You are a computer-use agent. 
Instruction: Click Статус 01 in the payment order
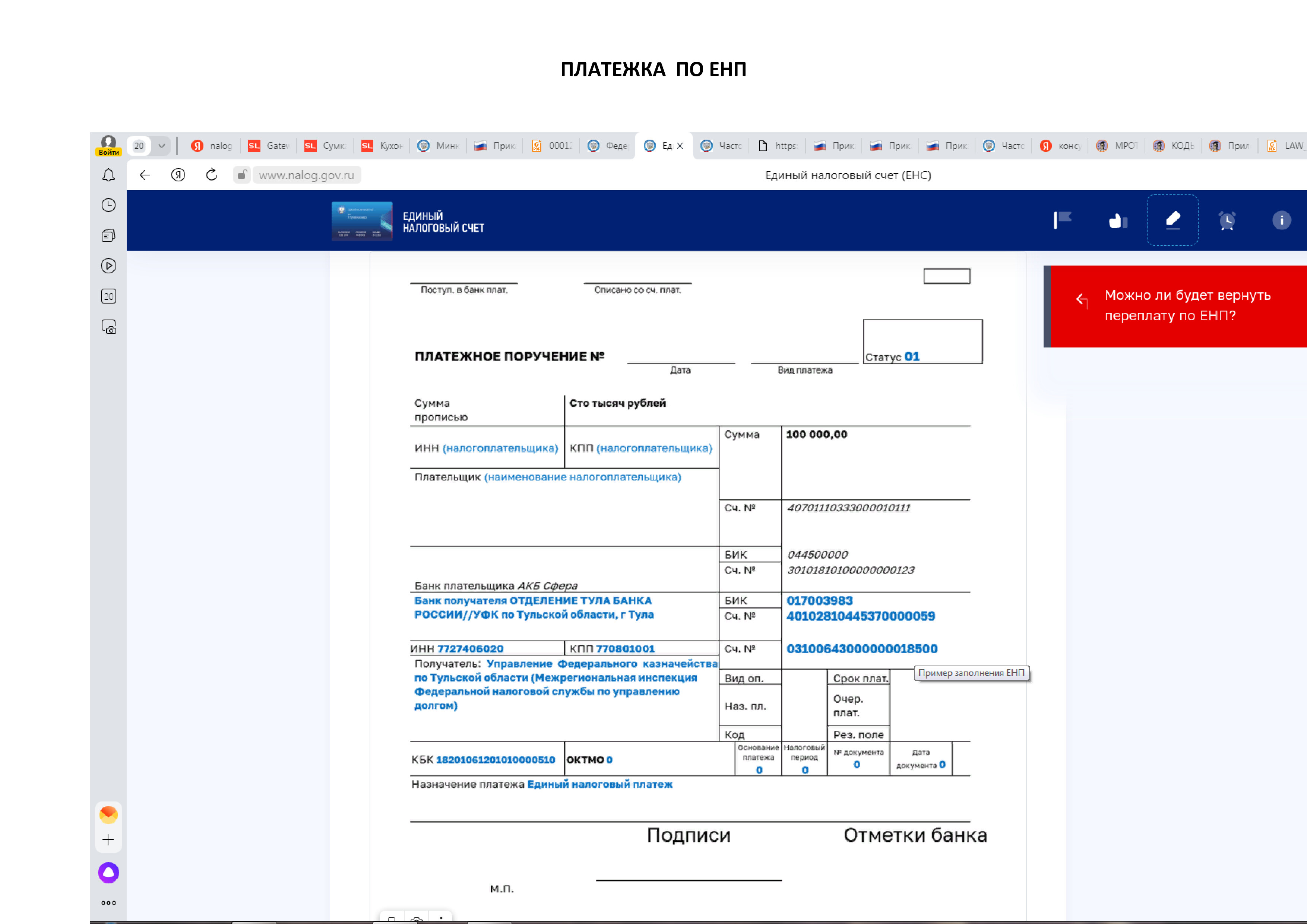pyautogui.click(x=892, y=357)
